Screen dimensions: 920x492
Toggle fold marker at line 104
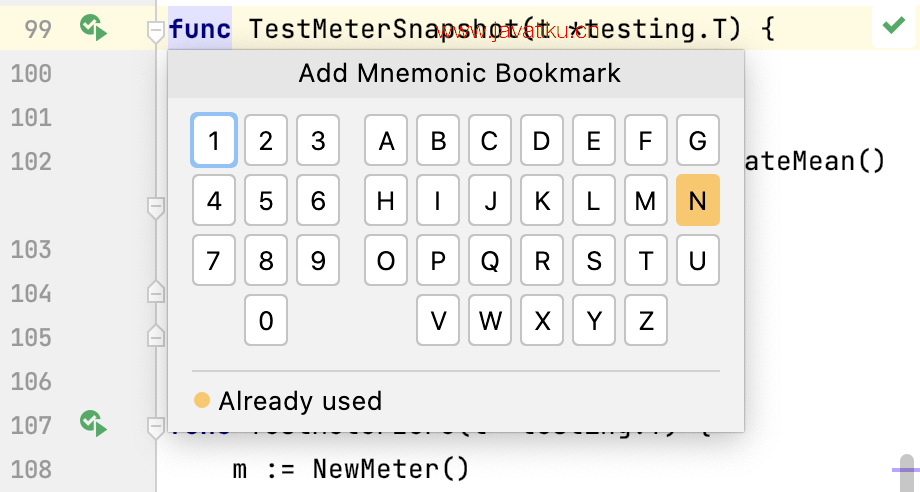155,291
